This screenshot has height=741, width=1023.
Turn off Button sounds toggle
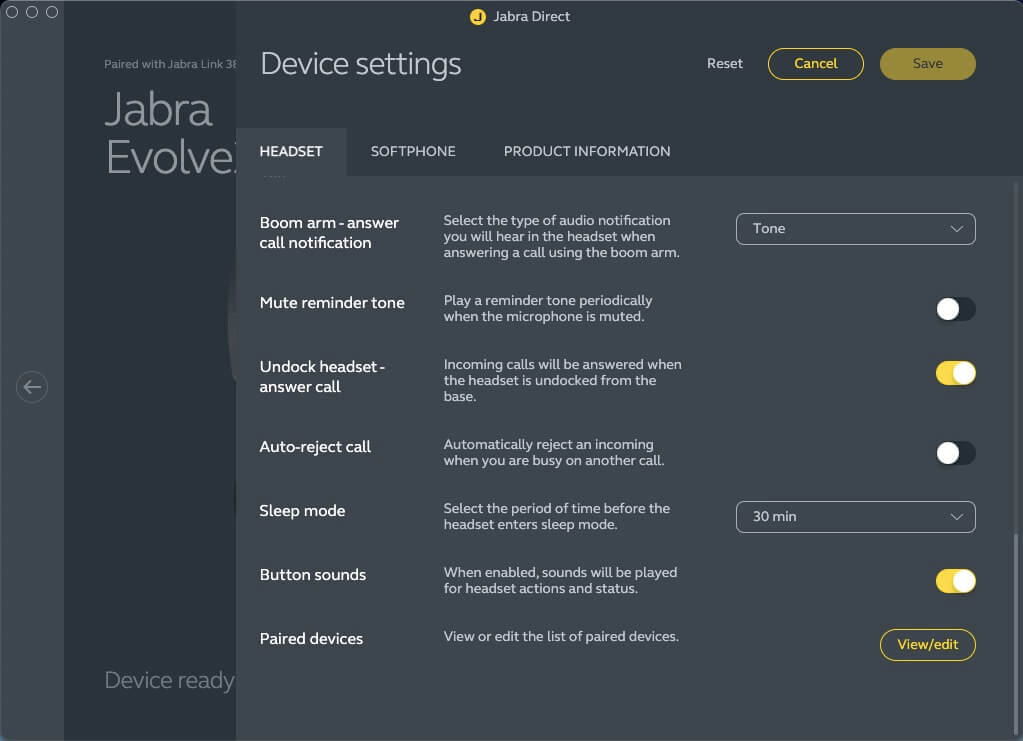pos(955,581)
